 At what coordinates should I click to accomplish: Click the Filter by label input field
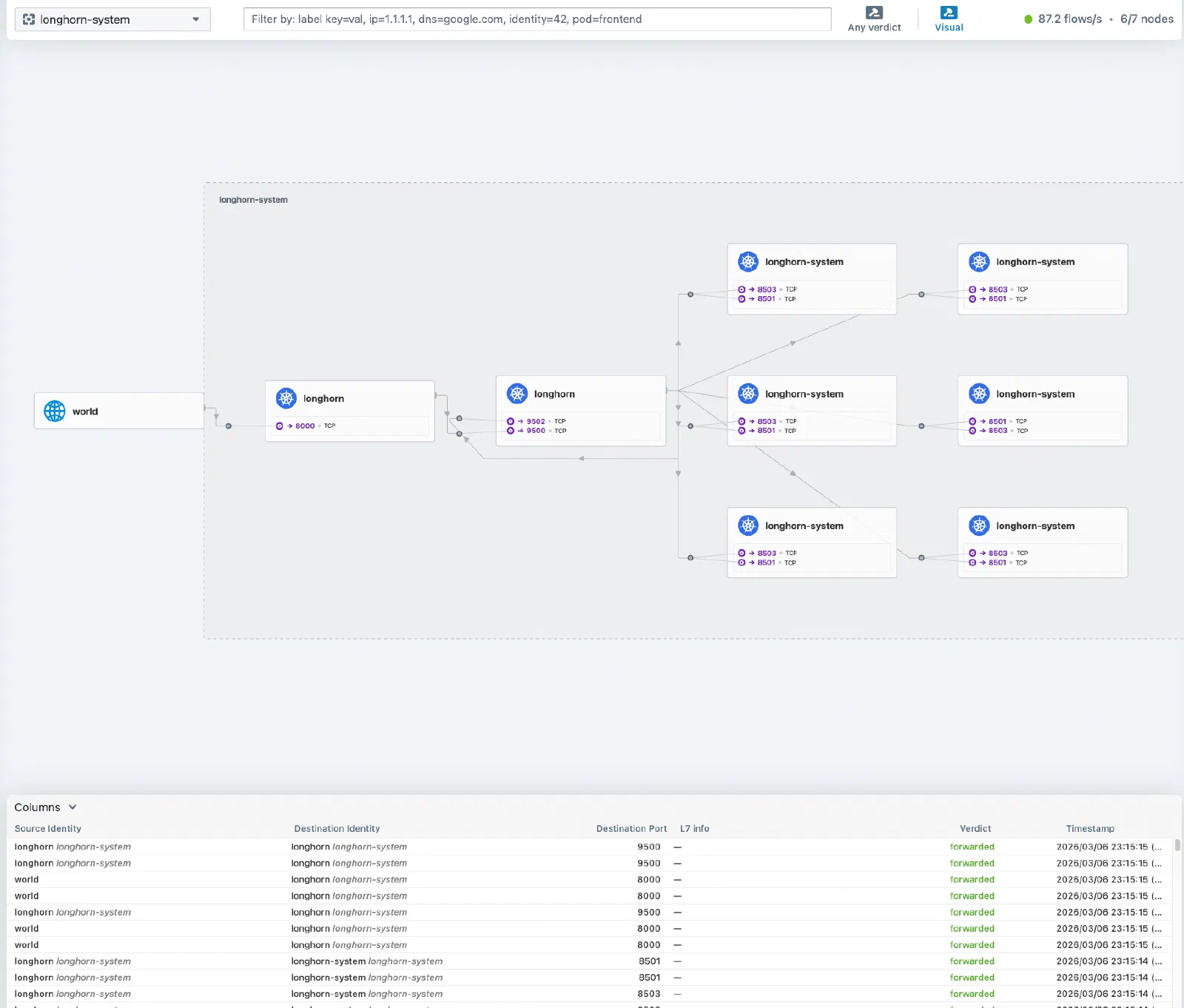[537, 19]
